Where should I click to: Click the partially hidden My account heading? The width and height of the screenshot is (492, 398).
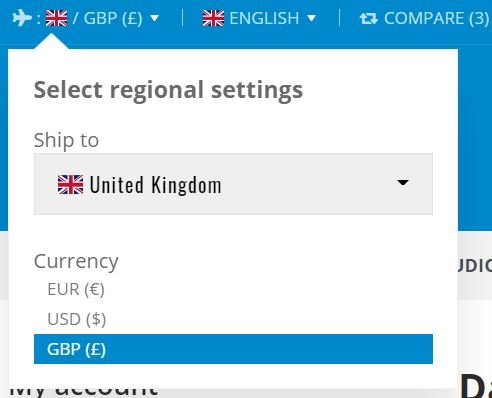pos(84,392)
